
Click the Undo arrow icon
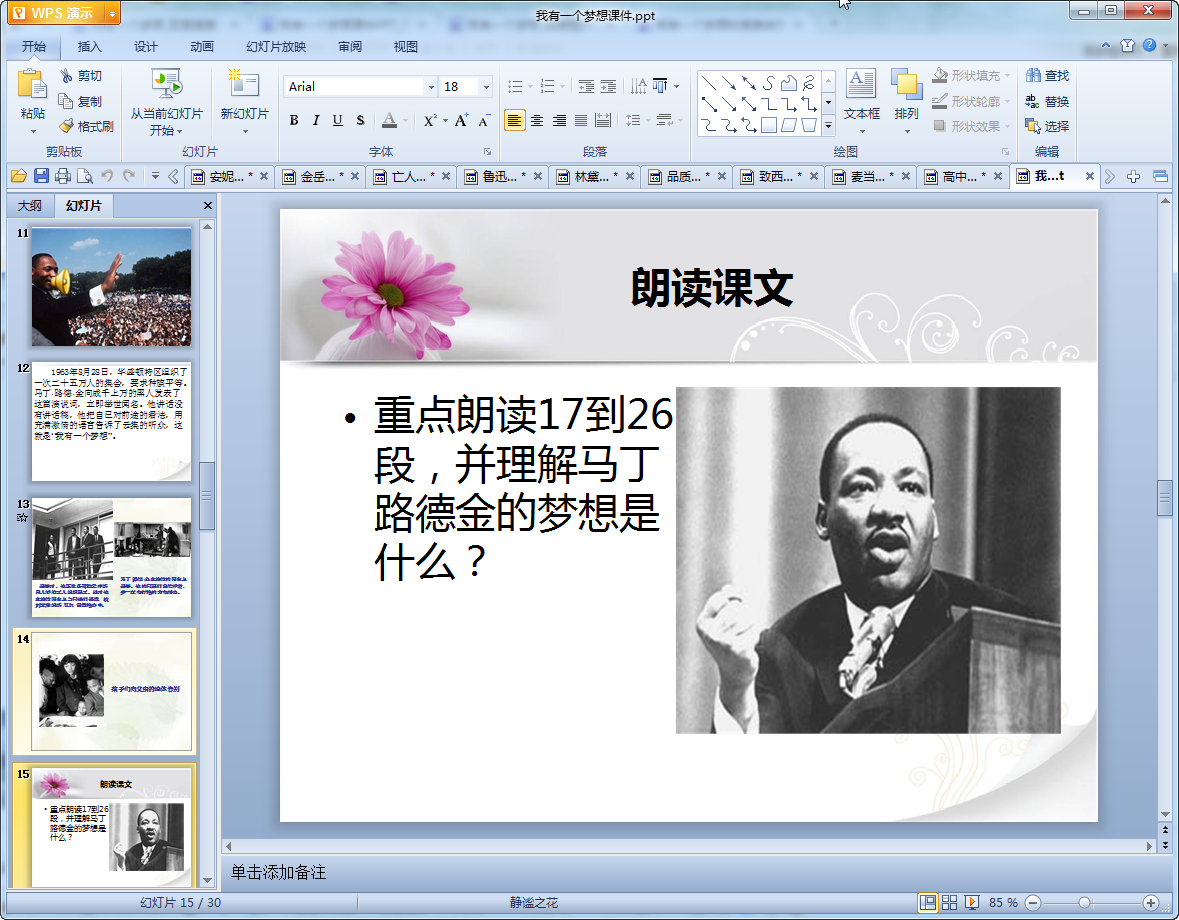click(107, 176)
